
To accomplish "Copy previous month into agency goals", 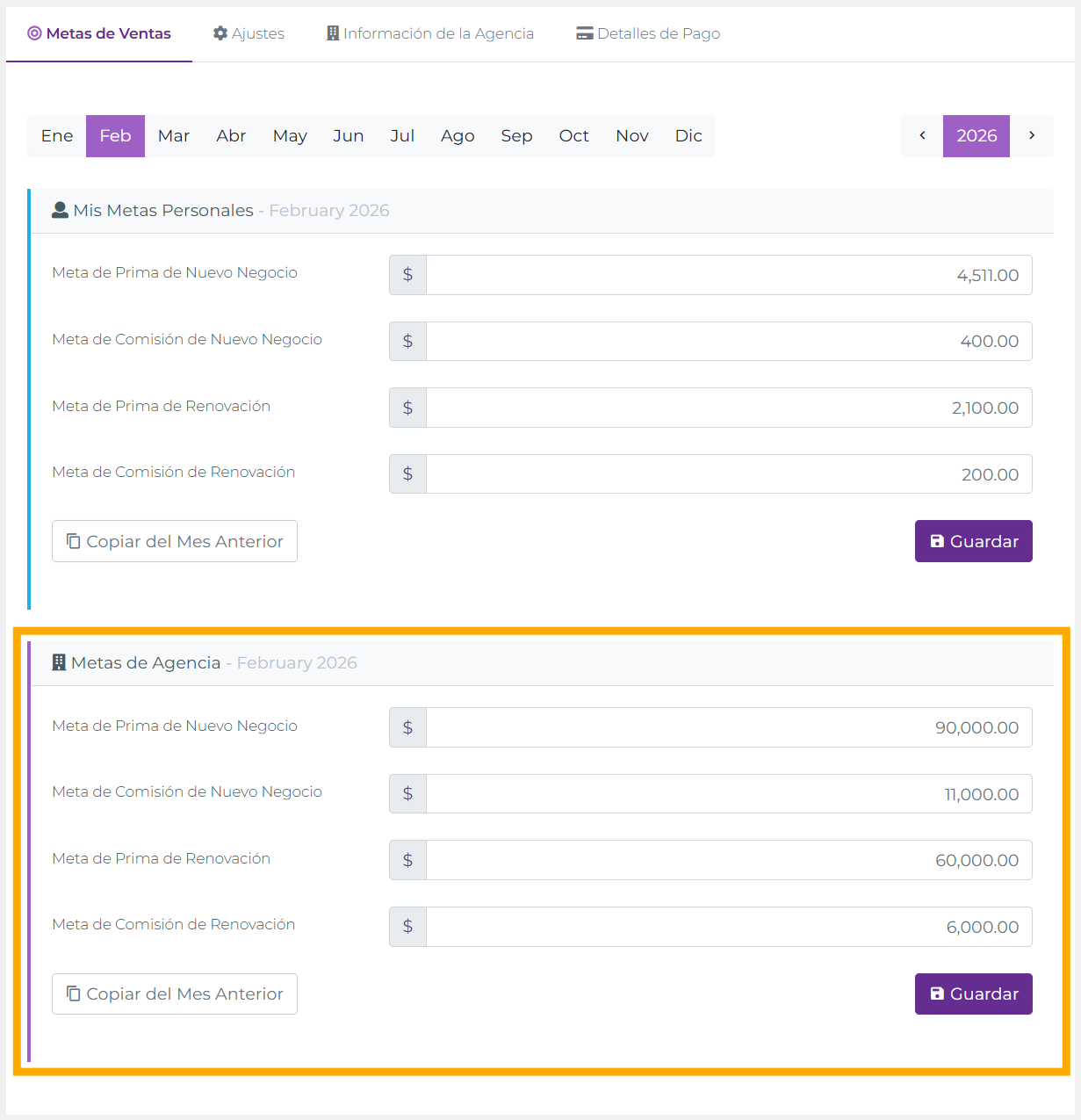I will [175, 994].
